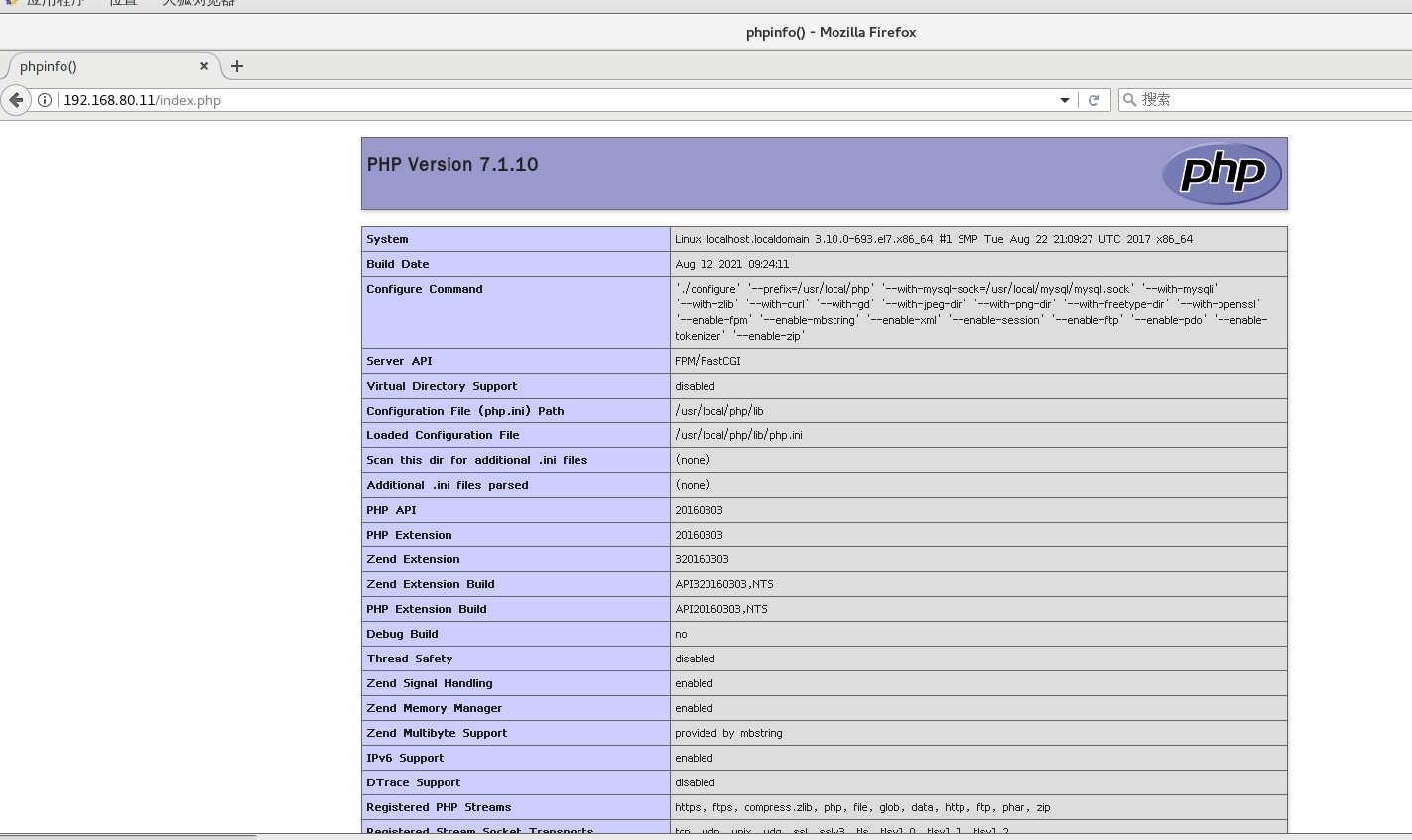Select Configuration File (php.ini) Path label
Screen dimensions: 1412x840
pyautogui.click(x=465, y=411)
